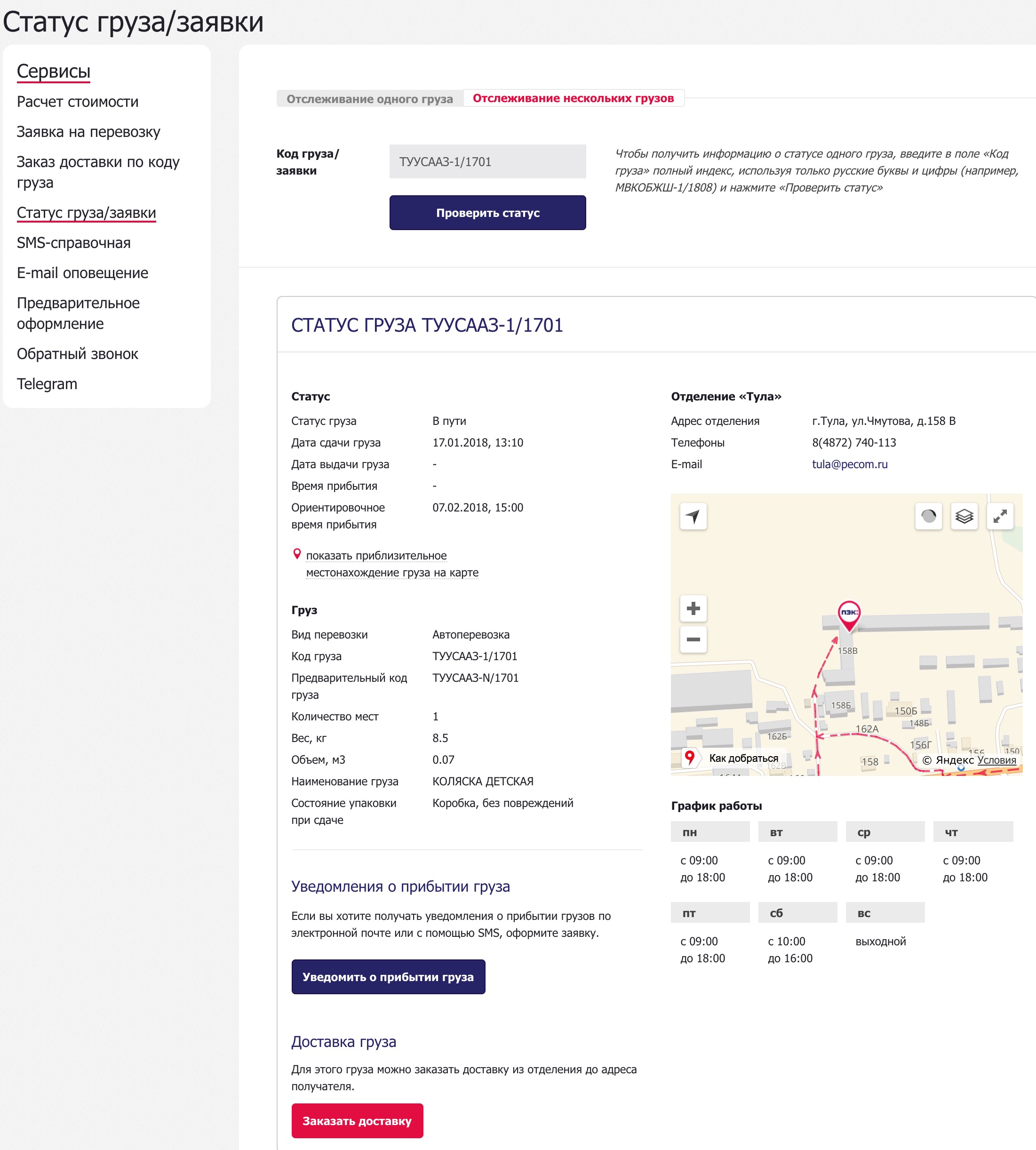Image resolution: width=1036 pixels, height=1150 pixels.
Task: Select 'Коробка, без повреждений' packaging value
Action: click(502, 803)
